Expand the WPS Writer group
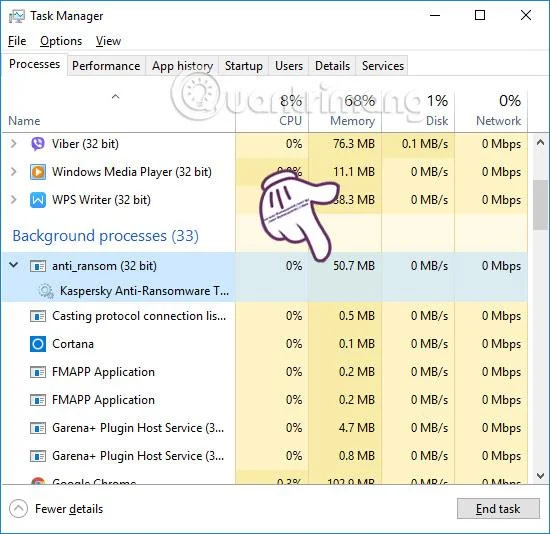 tap(13, 200)
